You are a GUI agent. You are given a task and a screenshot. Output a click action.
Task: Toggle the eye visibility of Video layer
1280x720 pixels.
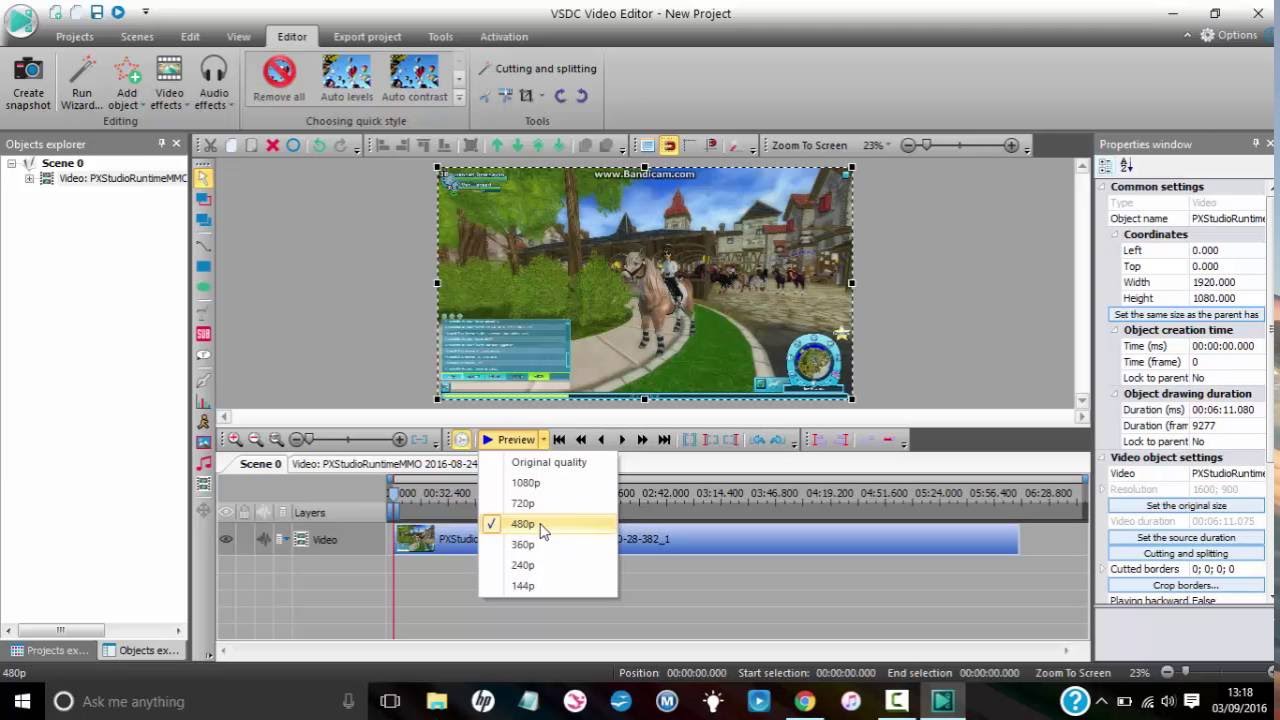(x=226, y=539)
